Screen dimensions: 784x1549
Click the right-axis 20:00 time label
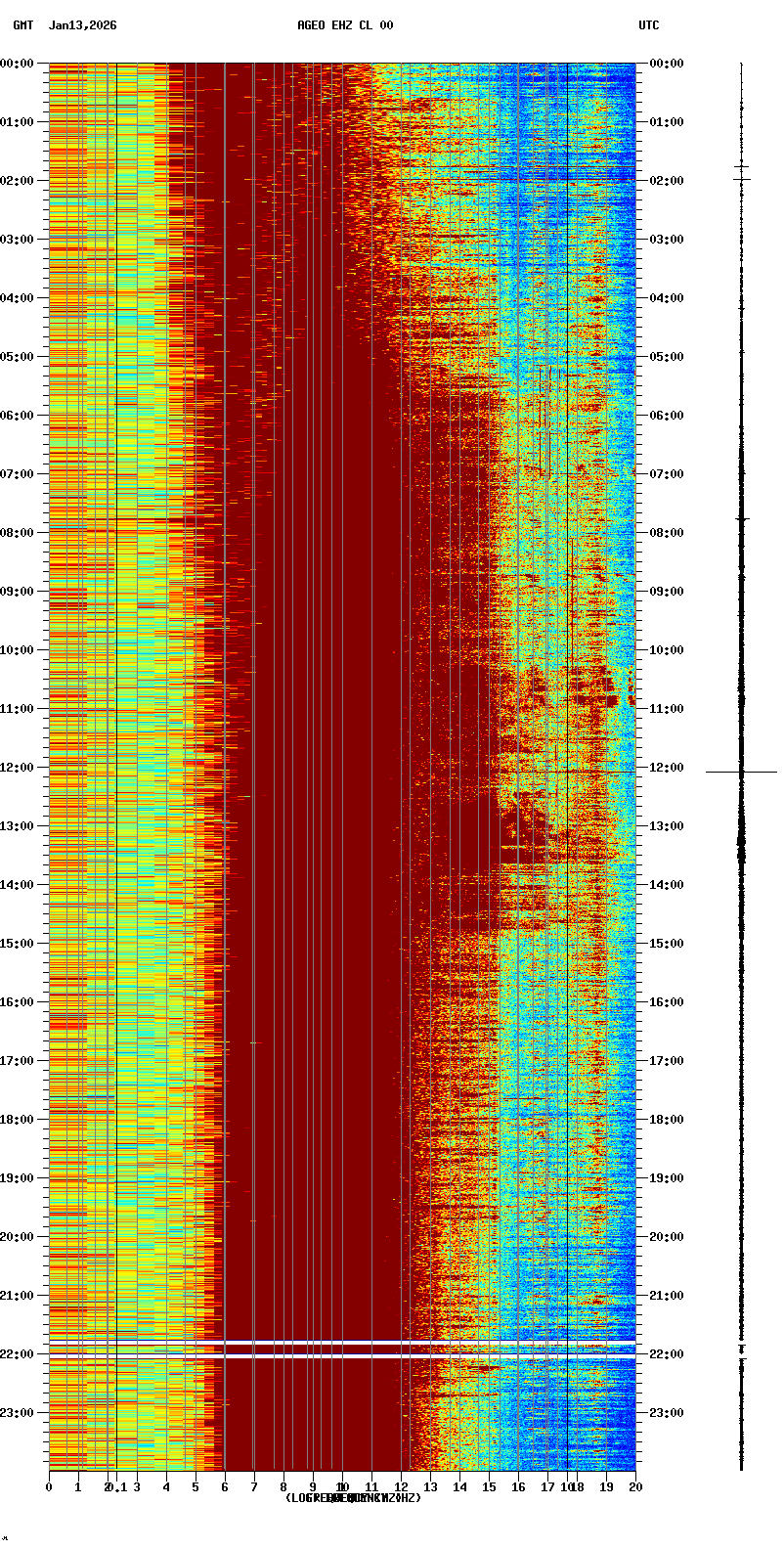(667, 1237)
